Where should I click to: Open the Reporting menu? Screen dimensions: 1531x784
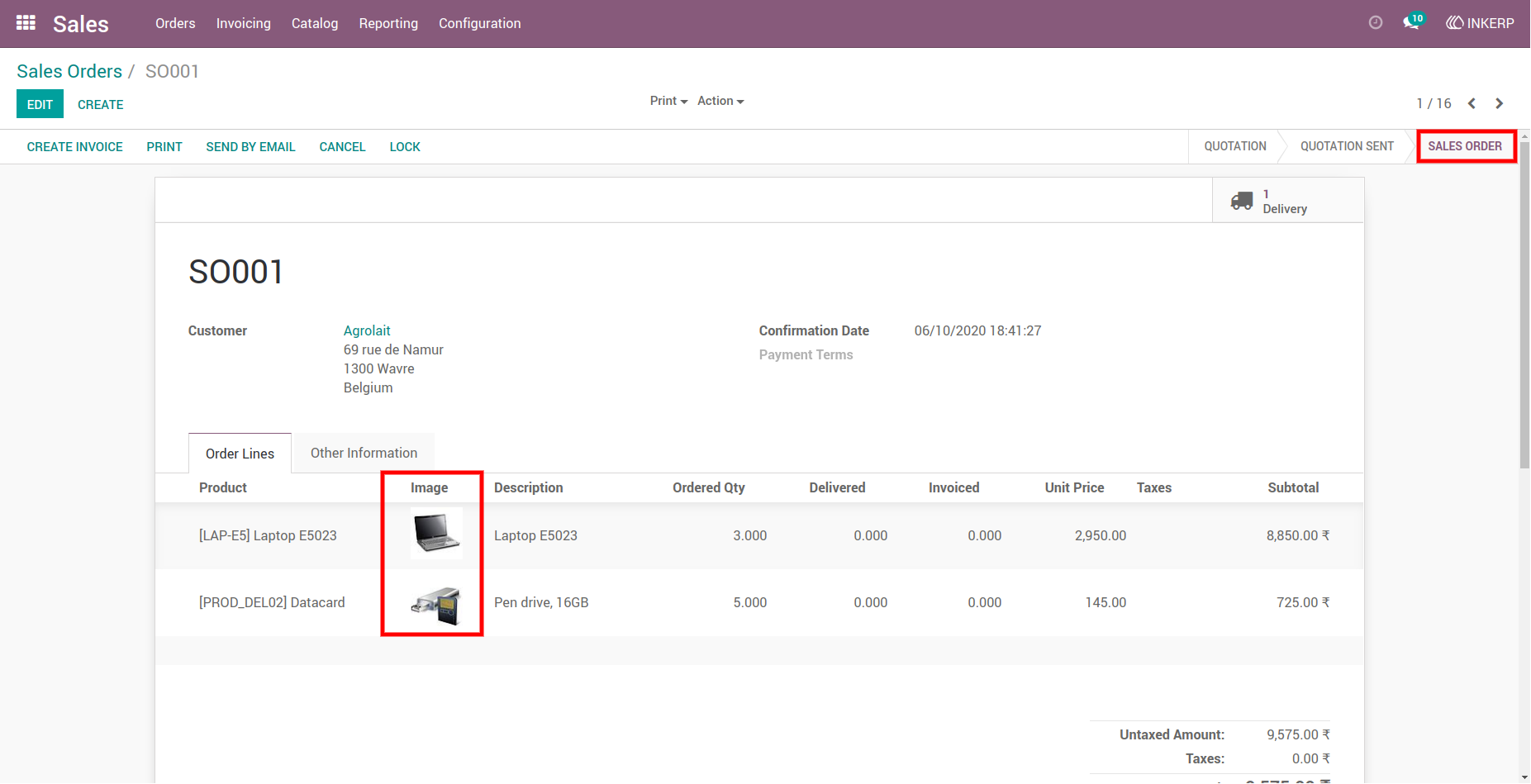(388, 23)
